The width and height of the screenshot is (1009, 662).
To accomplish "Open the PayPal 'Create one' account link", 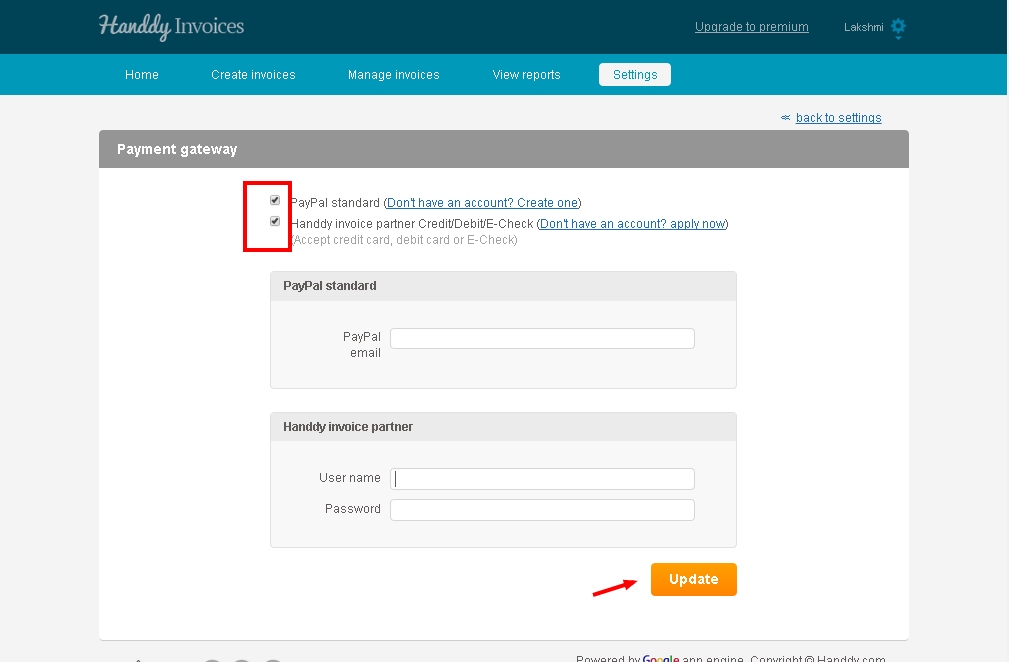I will [x=483, y=203].
